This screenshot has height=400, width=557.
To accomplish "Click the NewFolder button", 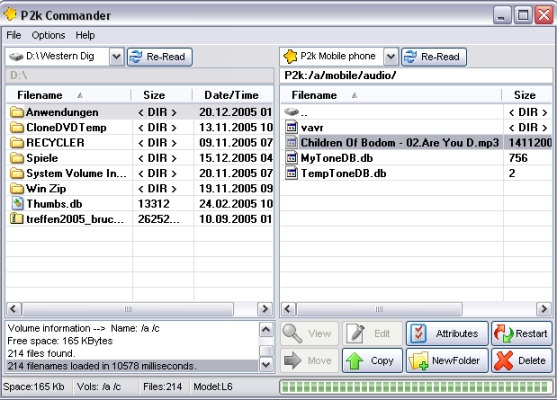I will [x=447, y=361].
